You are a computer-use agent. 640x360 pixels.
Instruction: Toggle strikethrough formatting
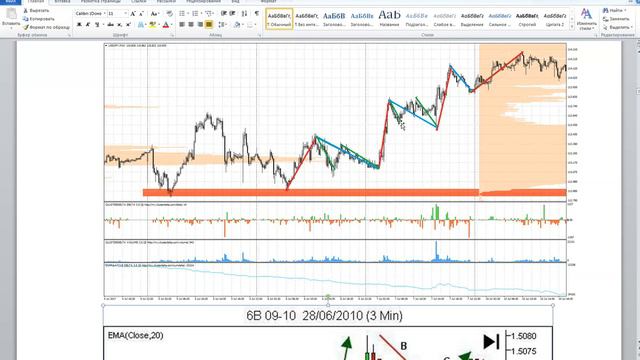point(111,25)
